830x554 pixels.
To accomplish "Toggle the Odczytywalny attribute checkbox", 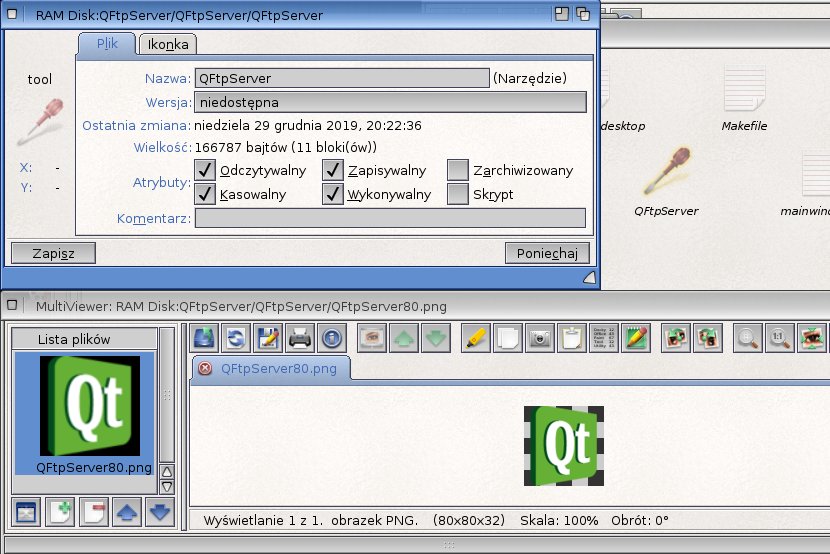I will tap(205, 170).
